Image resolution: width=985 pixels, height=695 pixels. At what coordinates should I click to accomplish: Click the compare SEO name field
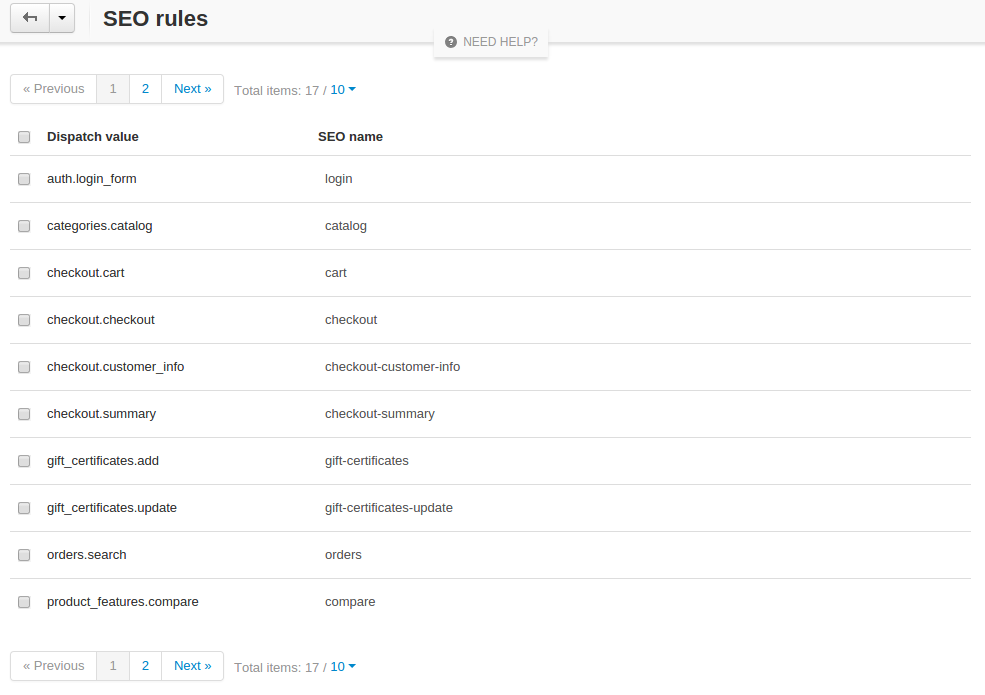pyautogui.click(x=350, y=602)
